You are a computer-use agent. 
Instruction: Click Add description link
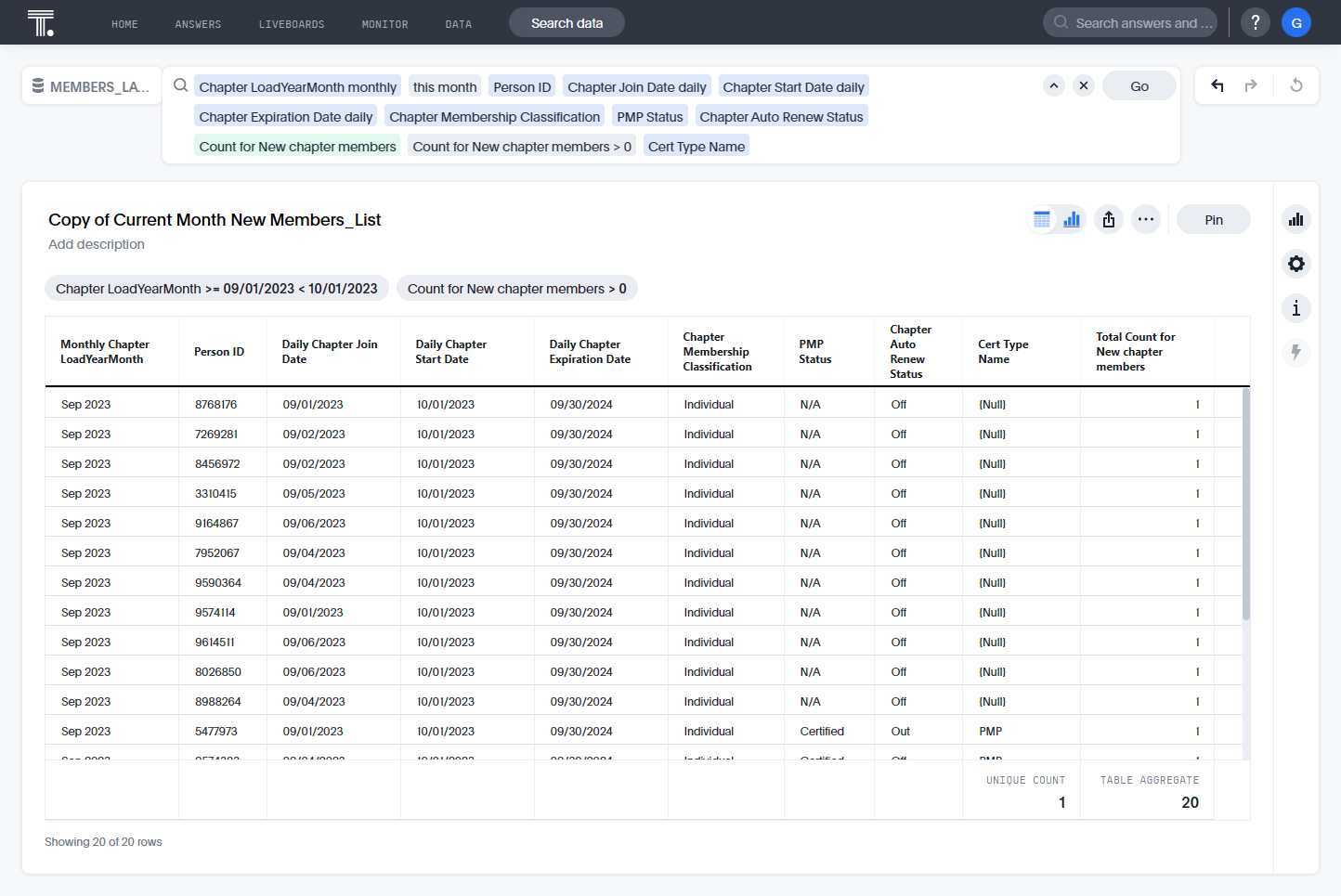click(x=97, y=244)
